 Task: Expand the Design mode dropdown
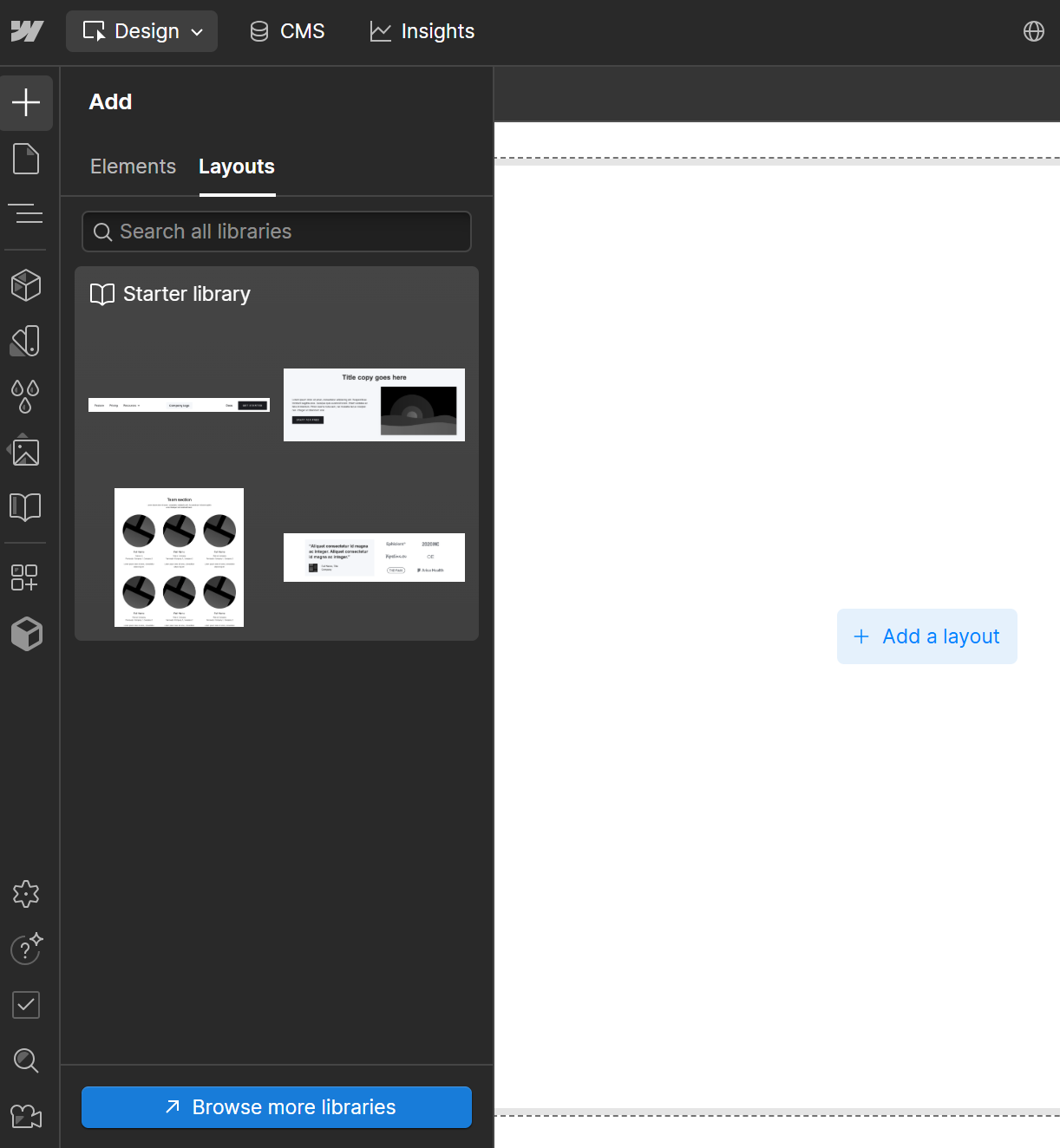(x=142, y=31)
